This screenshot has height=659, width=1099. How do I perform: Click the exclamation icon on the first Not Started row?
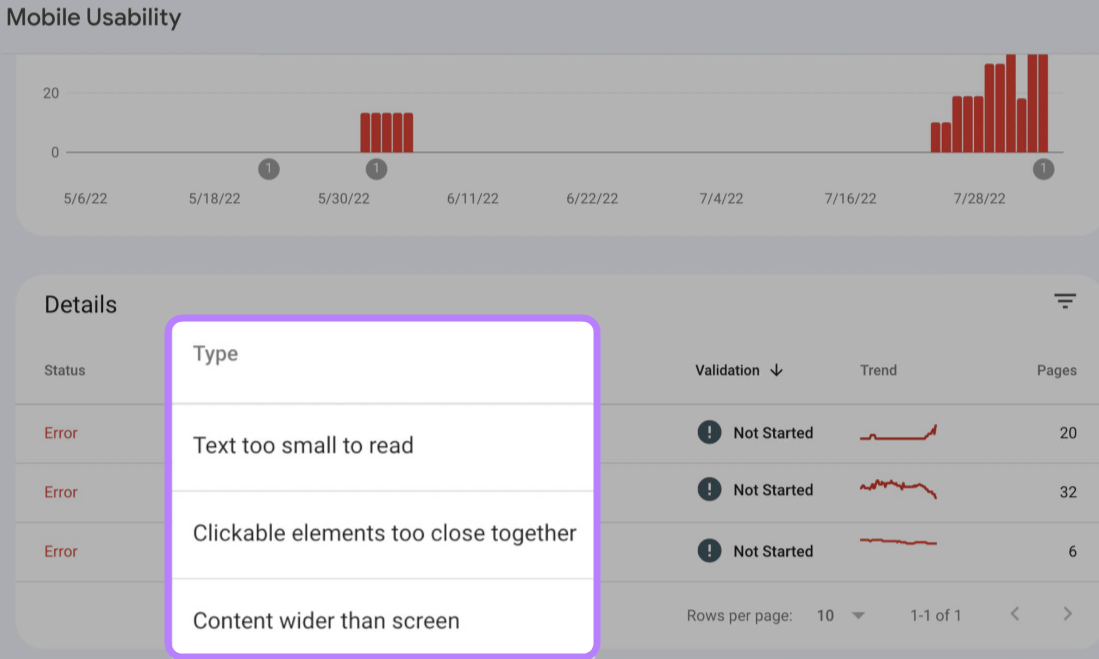click(709, 432)
